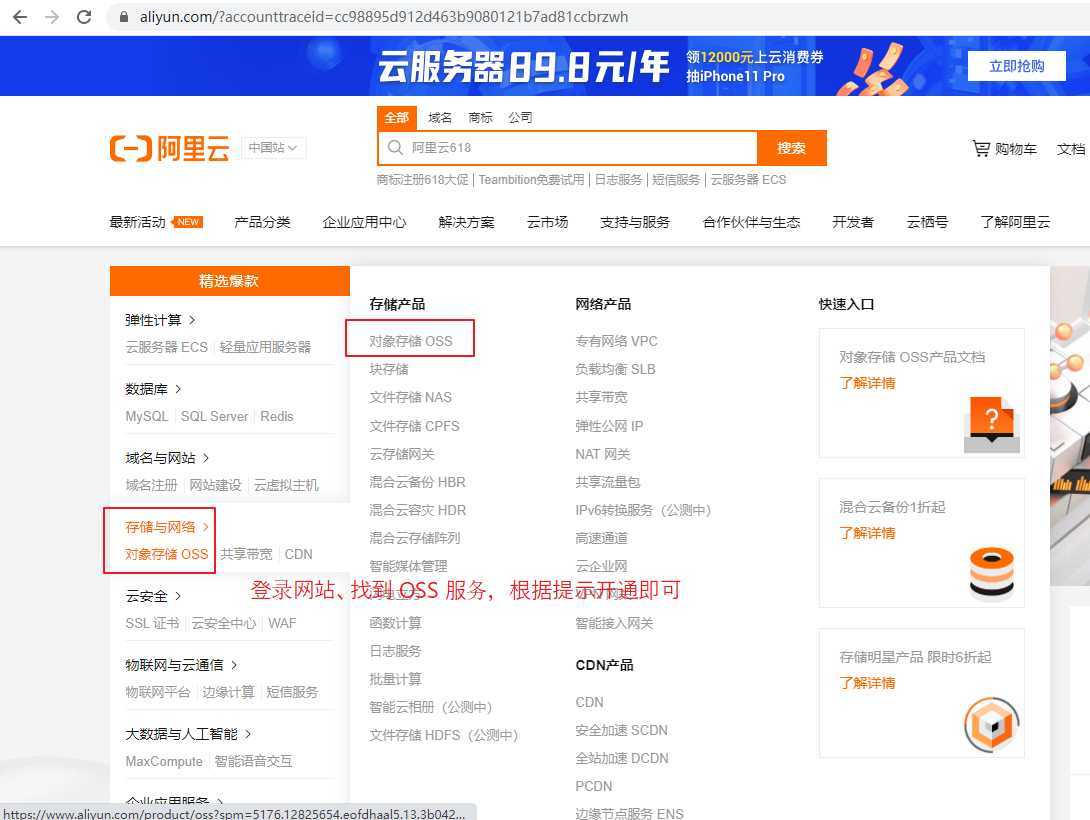Click the browser forward arrow
The width and height of the screenshot is (1090, 820).
[x=52, y=17]
